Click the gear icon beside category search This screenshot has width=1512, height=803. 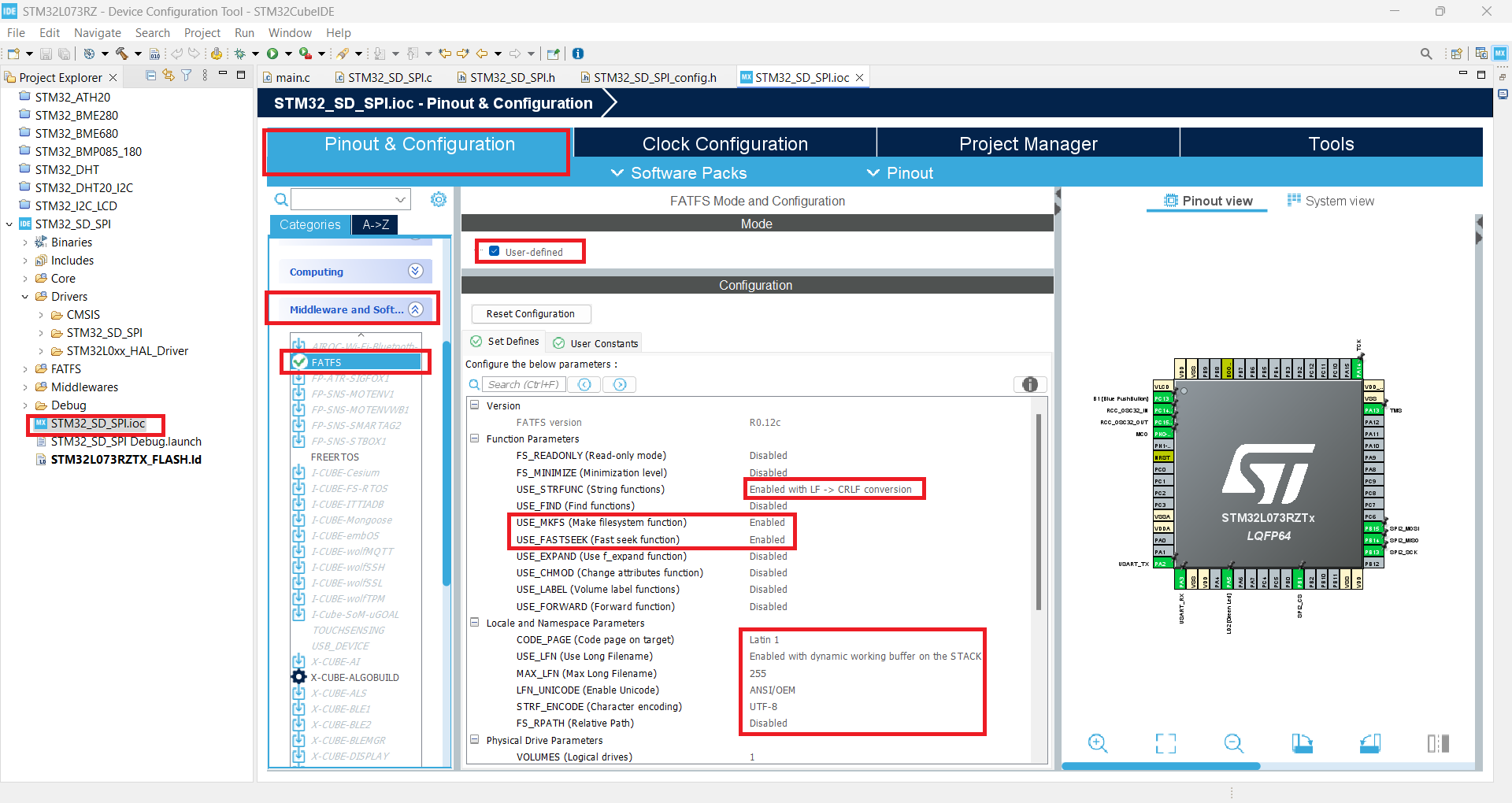[439, 200]
